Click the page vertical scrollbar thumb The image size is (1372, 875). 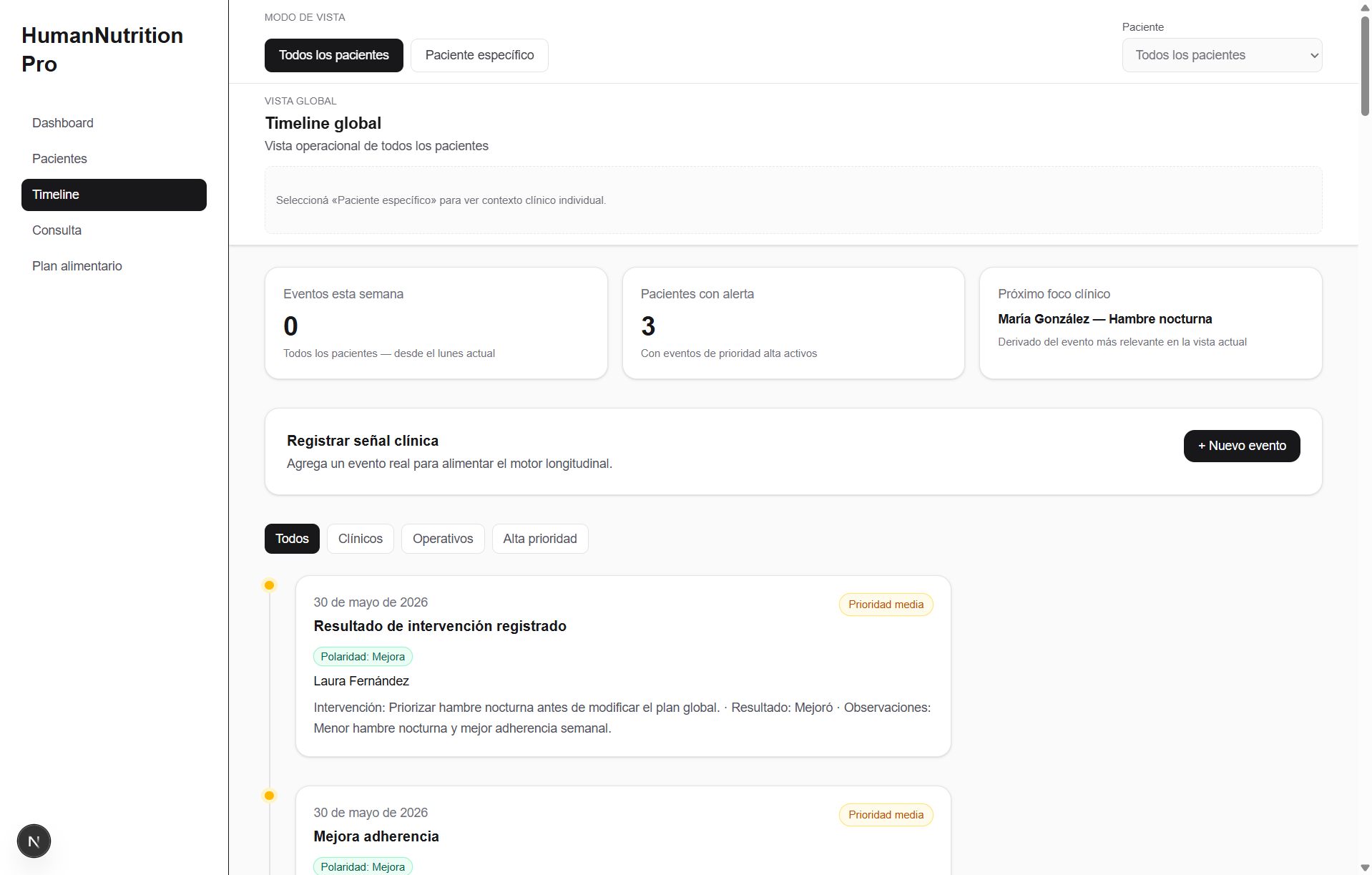click(1365, 66)
